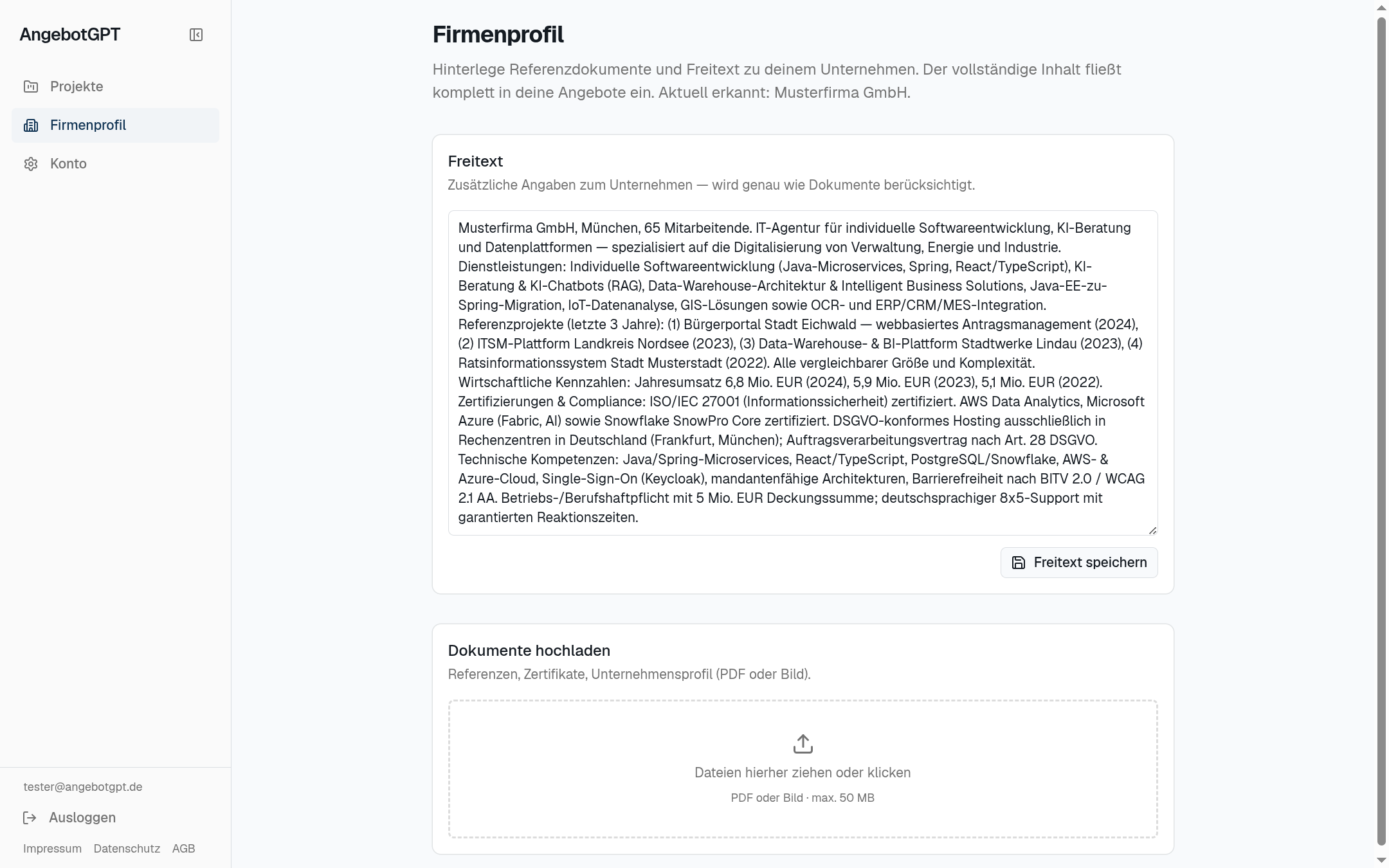Viewport: 1389px width, 868px height.
Task: Click the Ausloggen exit-arrow icon
Action: click(30, 818)
